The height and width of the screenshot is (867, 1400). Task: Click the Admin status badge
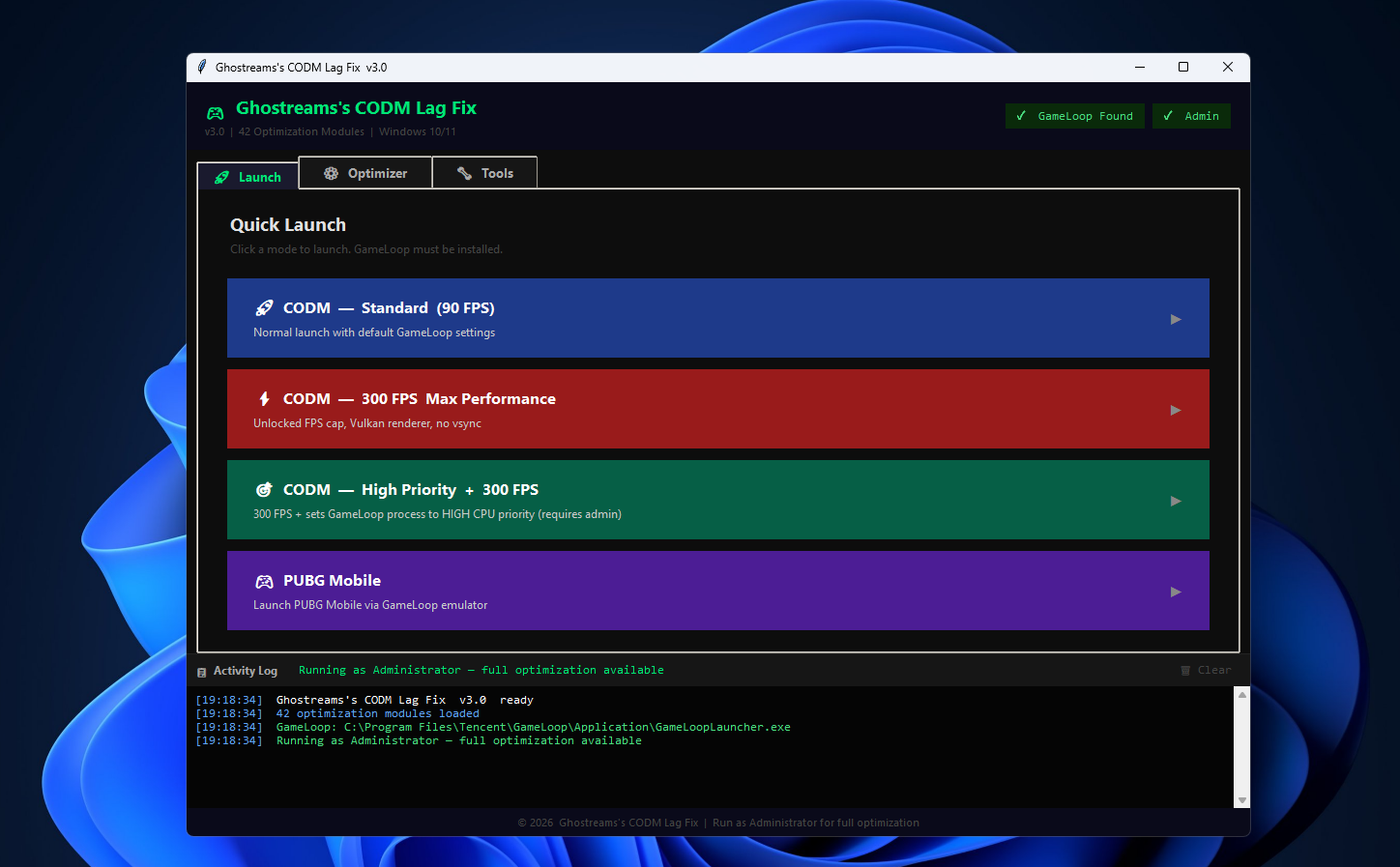click(x=1191, y=116)
